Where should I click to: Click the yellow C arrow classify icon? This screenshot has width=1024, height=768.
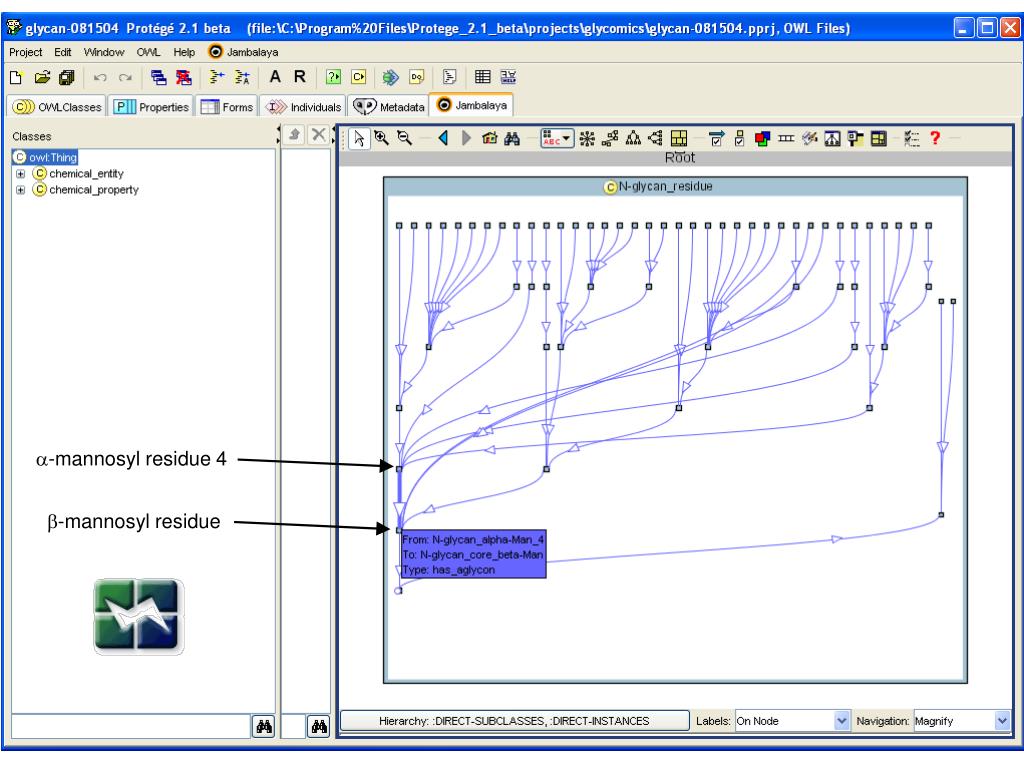359,77
